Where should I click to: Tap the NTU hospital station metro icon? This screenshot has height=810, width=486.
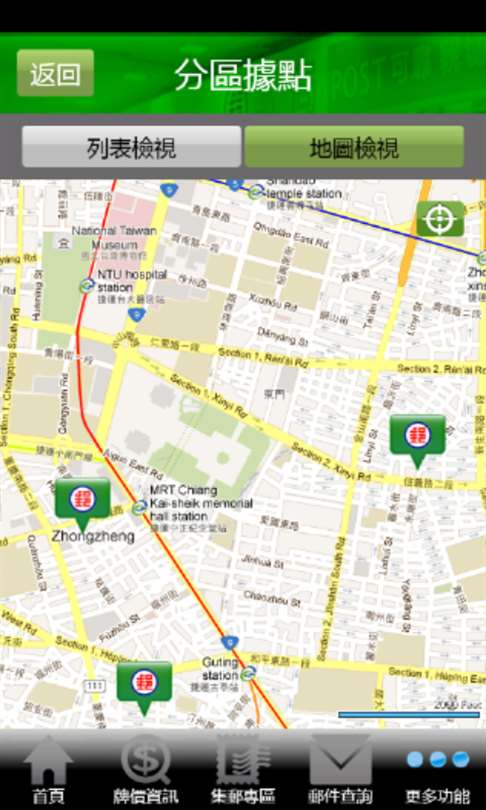point(87,285)
